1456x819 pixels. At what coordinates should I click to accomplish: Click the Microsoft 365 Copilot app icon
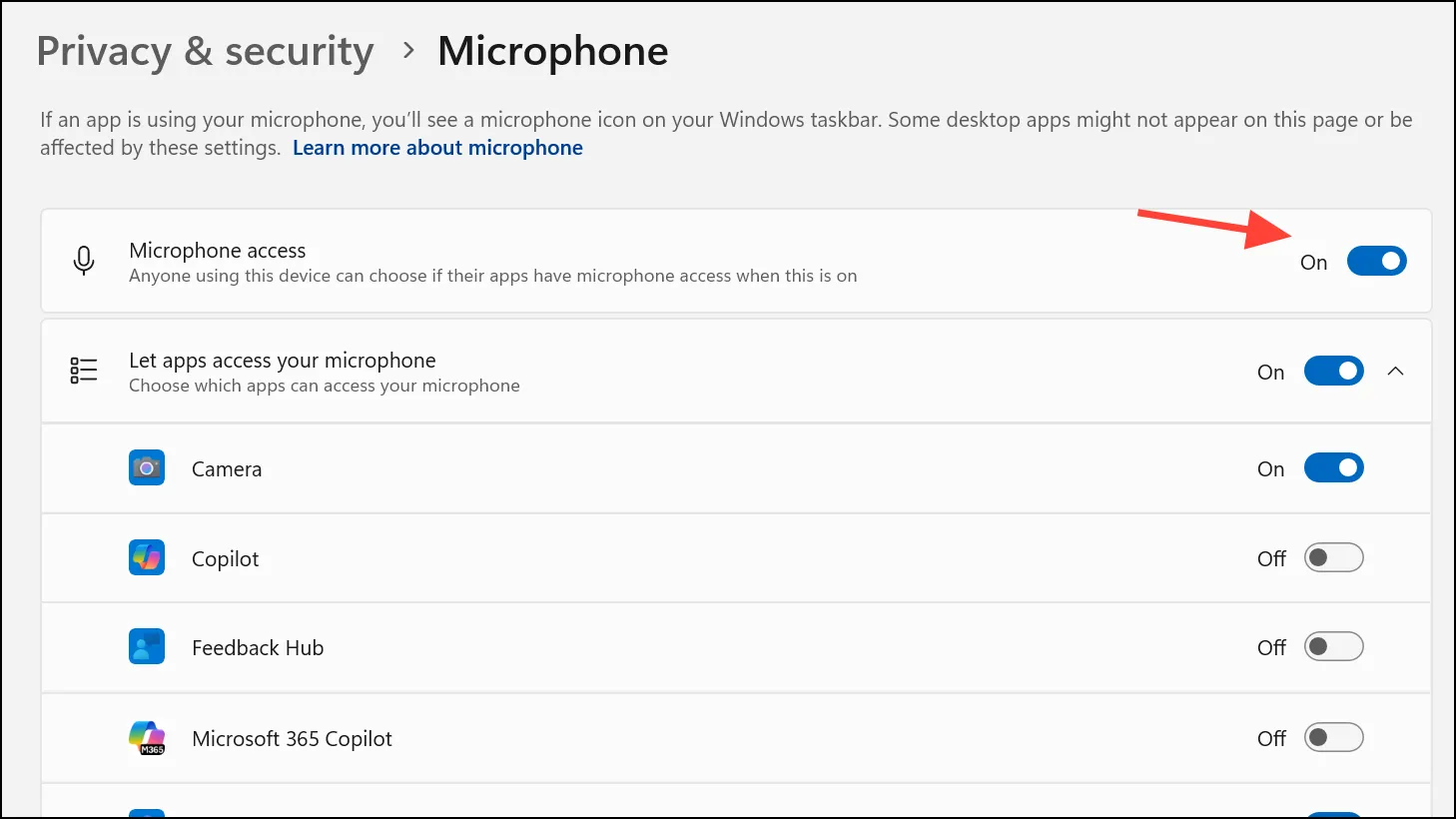click(x=147, y=738)
